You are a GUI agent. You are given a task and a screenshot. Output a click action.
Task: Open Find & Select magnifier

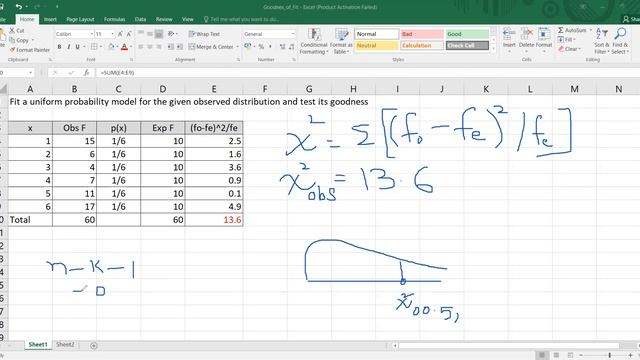click(620, 41)
